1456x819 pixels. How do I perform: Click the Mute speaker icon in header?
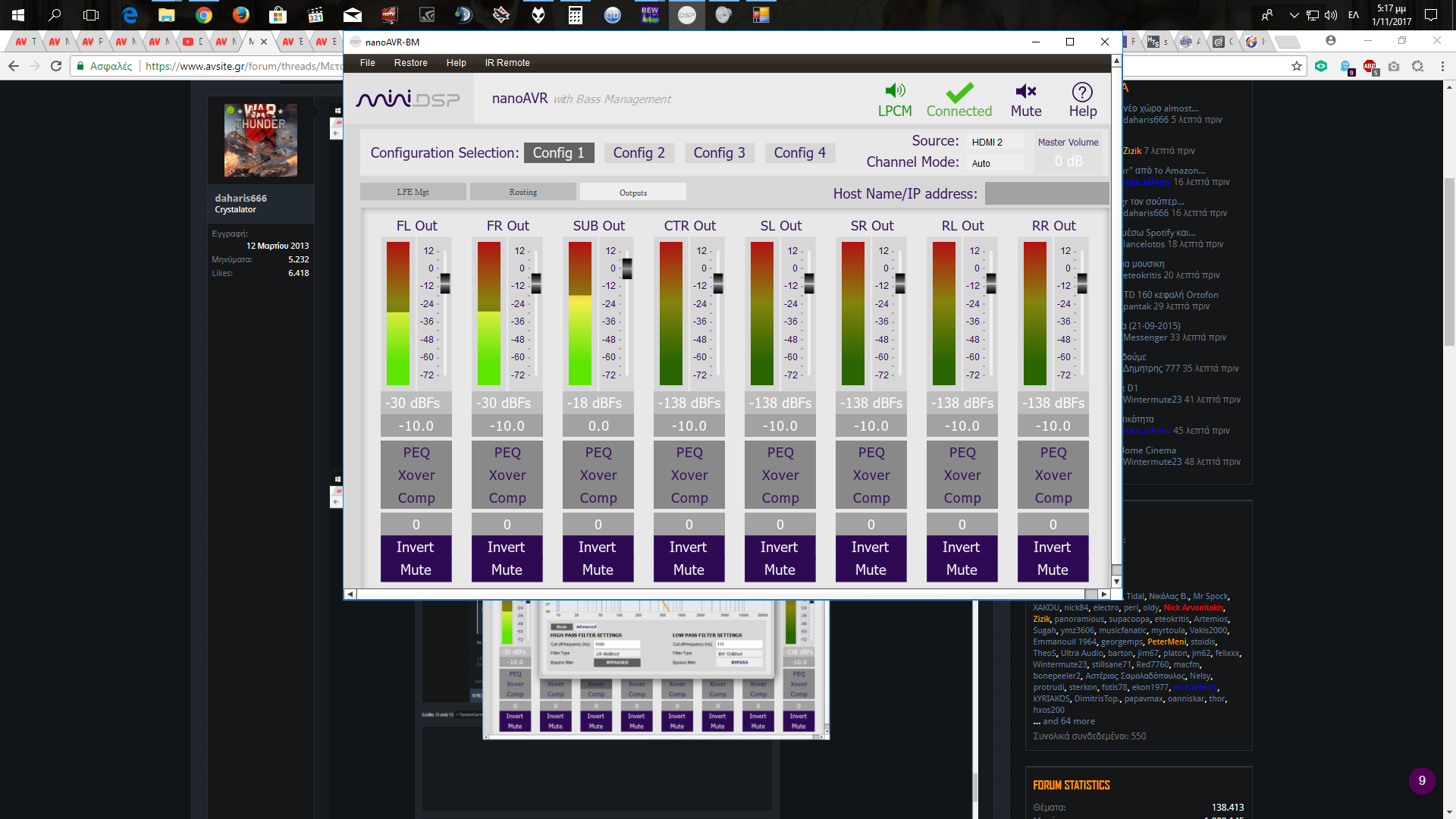1025,92
